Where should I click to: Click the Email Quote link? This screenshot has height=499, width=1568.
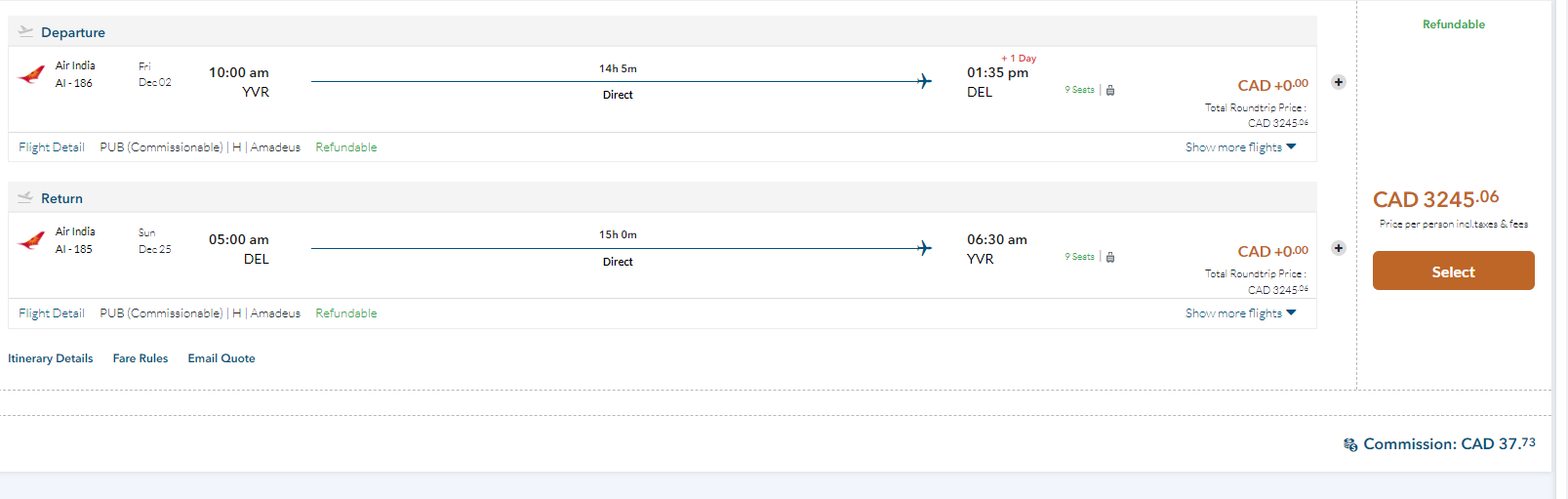pyautogui.click(x=221, y=358)
